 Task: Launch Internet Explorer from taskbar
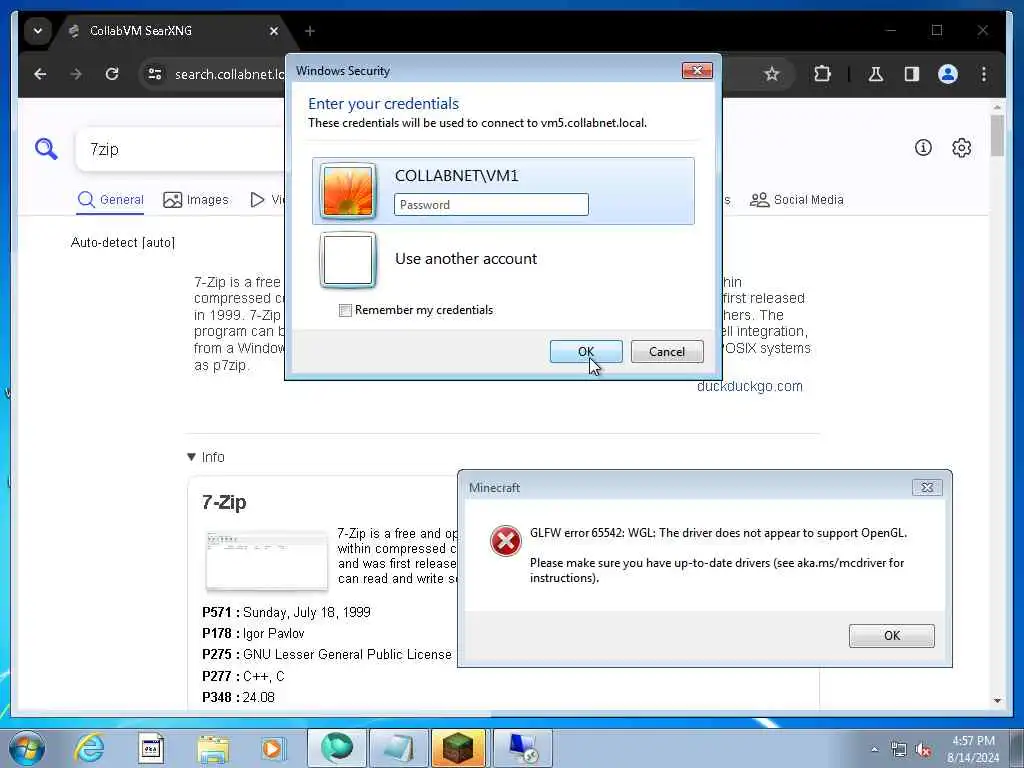89,748
